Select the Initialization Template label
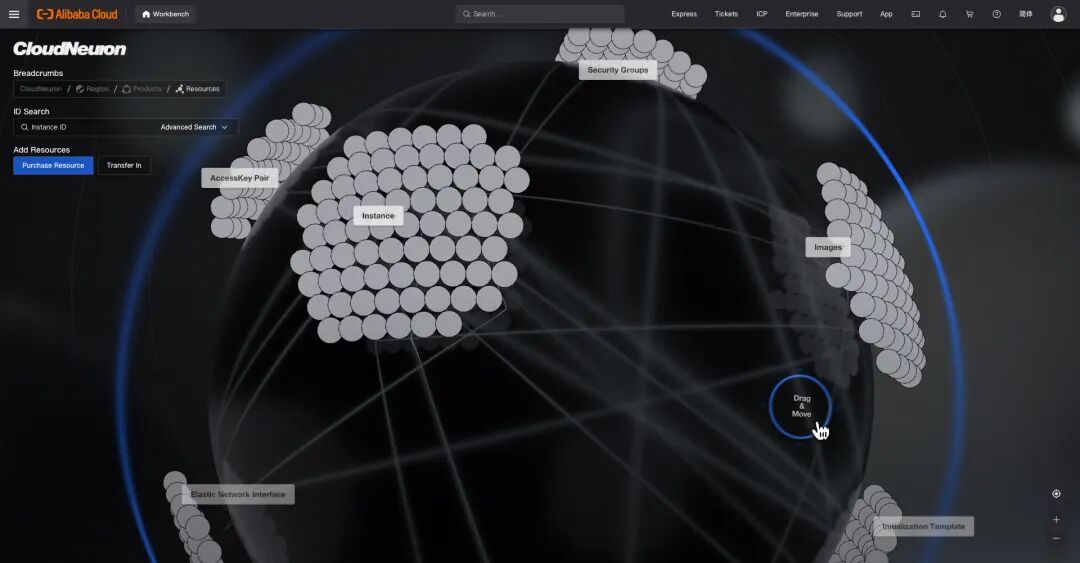The height and width of the screenshot is (563, 1080). (924, 526)
